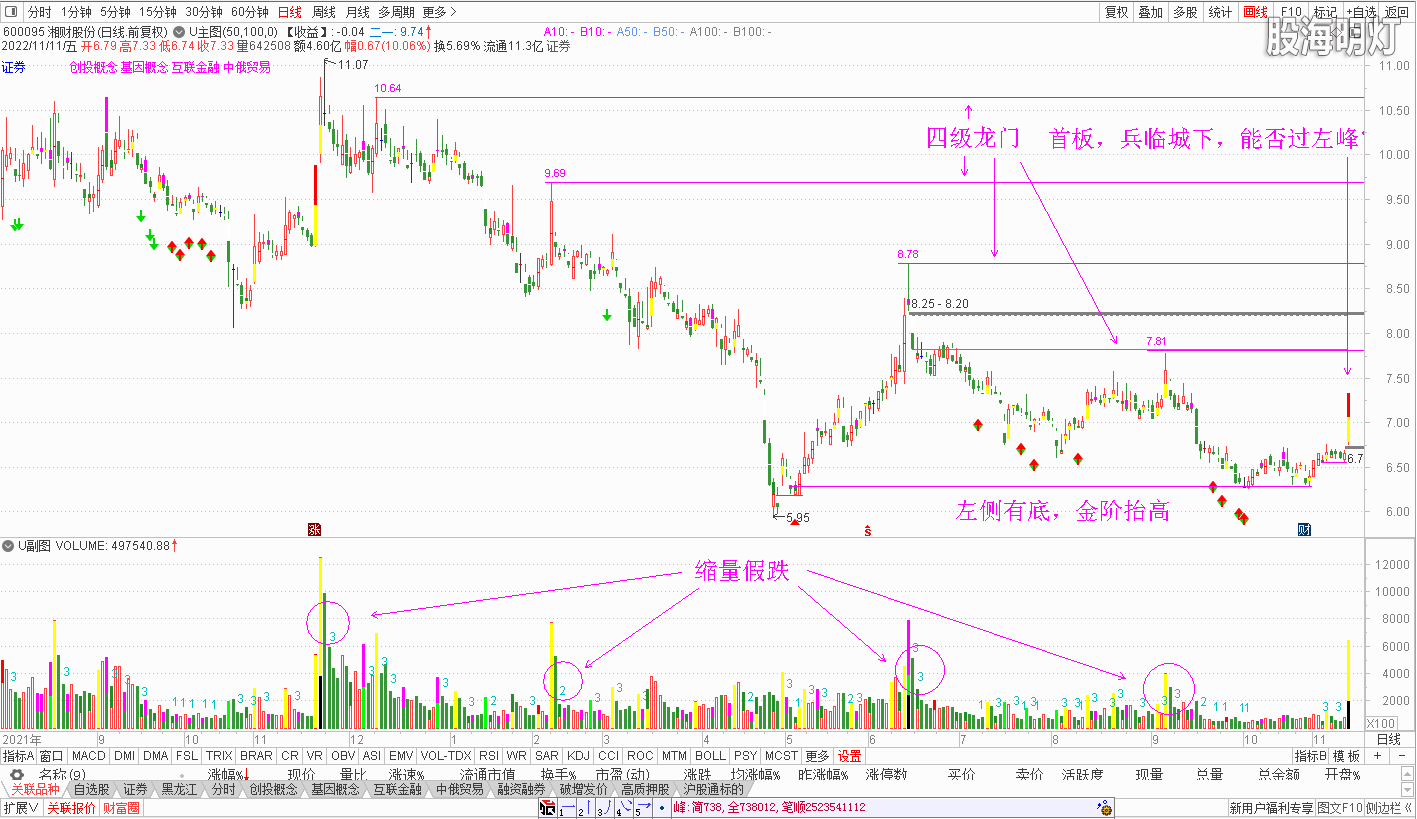Click the sidebar collapse arrows at bottom right

tap(1408, 807)
